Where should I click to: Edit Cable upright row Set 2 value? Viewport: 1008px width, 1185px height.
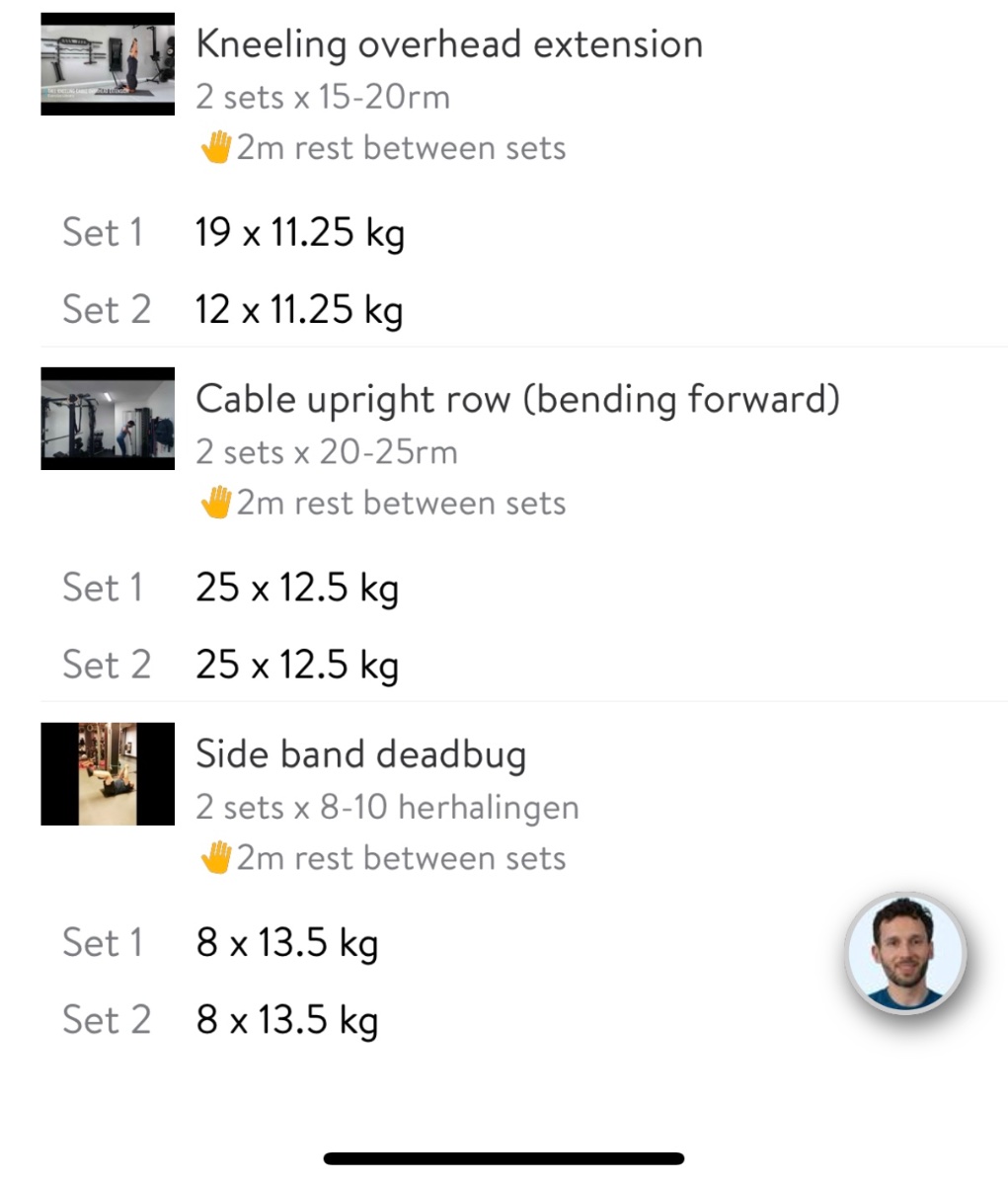tap(297, 665)
